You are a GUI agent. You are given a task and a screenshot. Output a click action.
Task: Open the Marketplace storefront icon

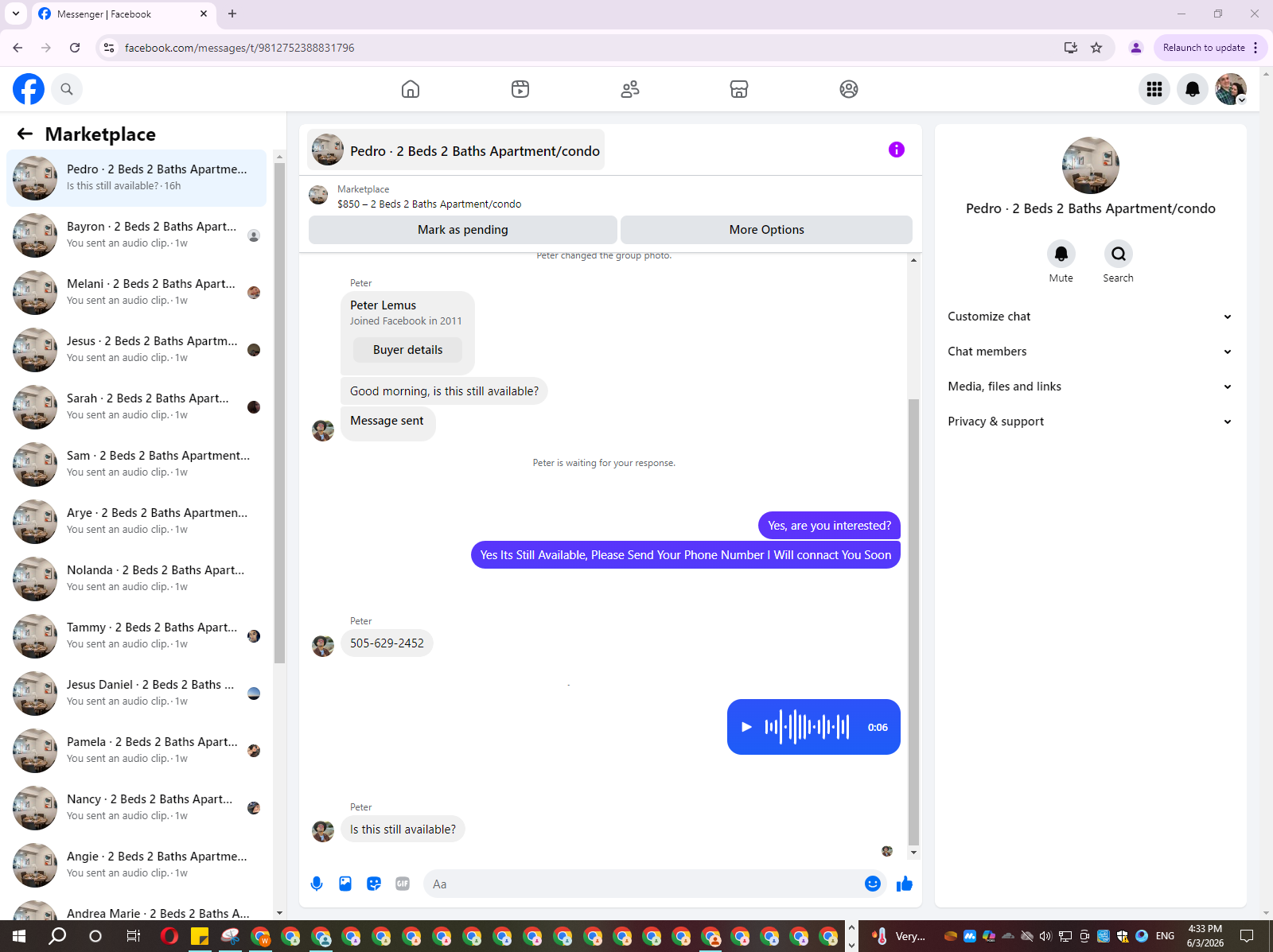(739, 89)
